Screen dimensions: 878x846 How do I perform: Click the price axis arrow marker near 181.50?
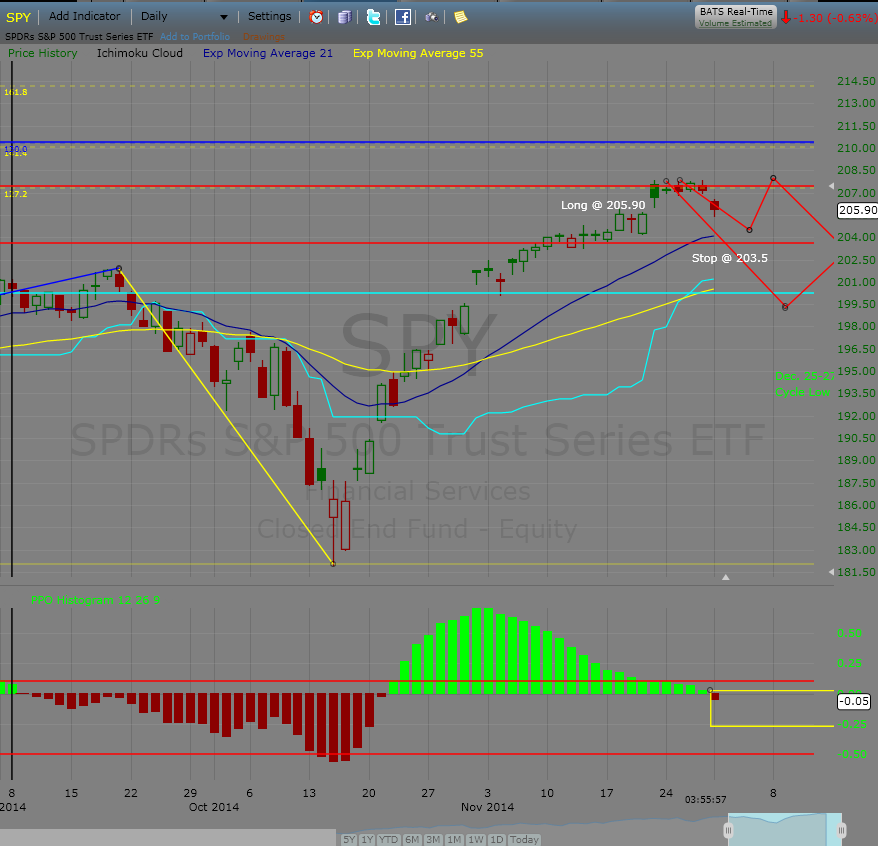pos(831,572)
